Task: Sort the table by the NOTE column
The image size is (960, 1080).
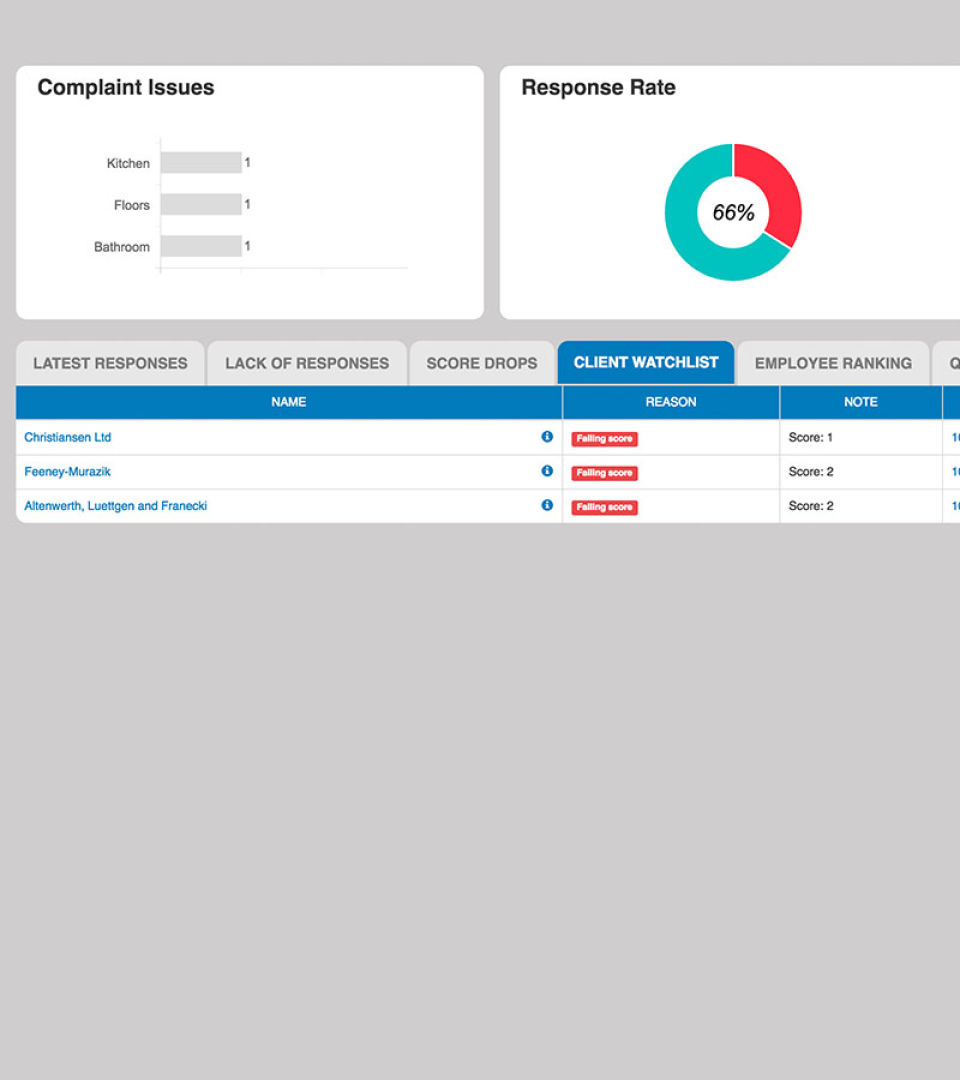Action: click(x=861, y=402)
